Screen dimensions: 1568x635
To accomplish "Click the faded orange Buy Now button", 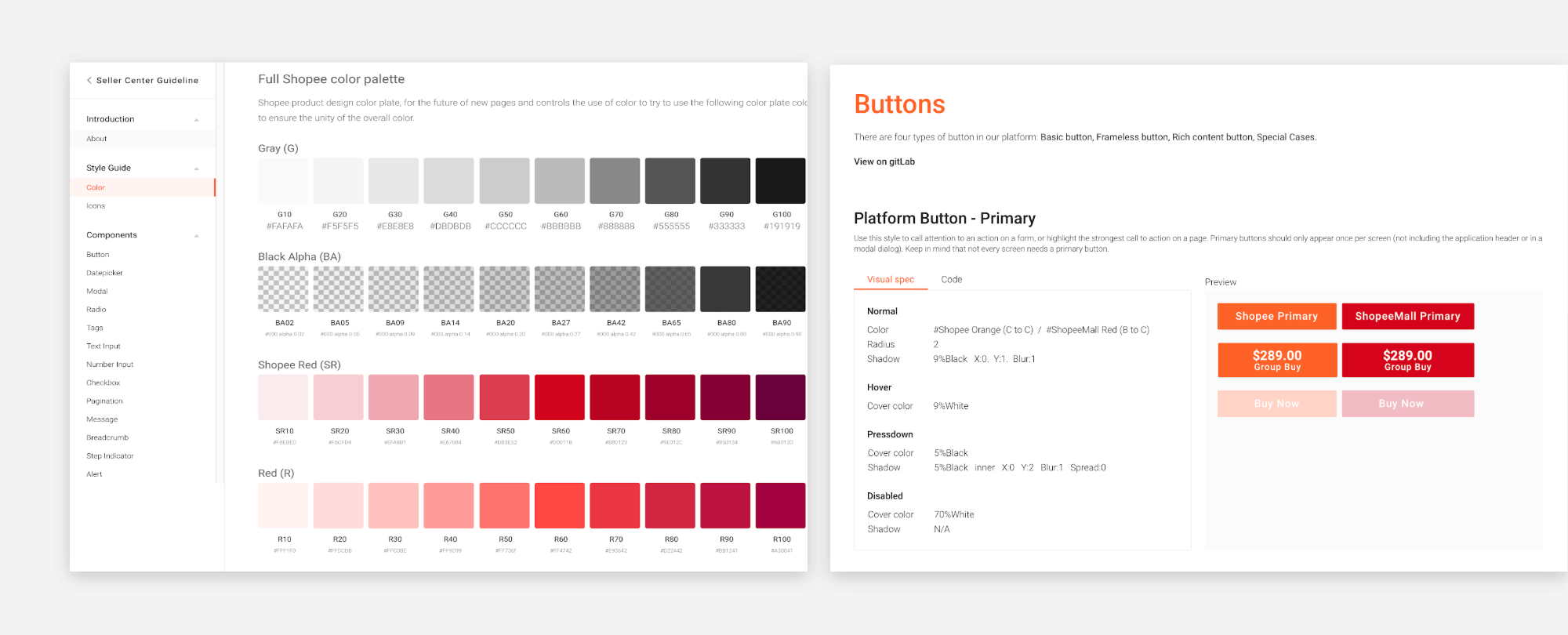I will tap(1276, 404).
